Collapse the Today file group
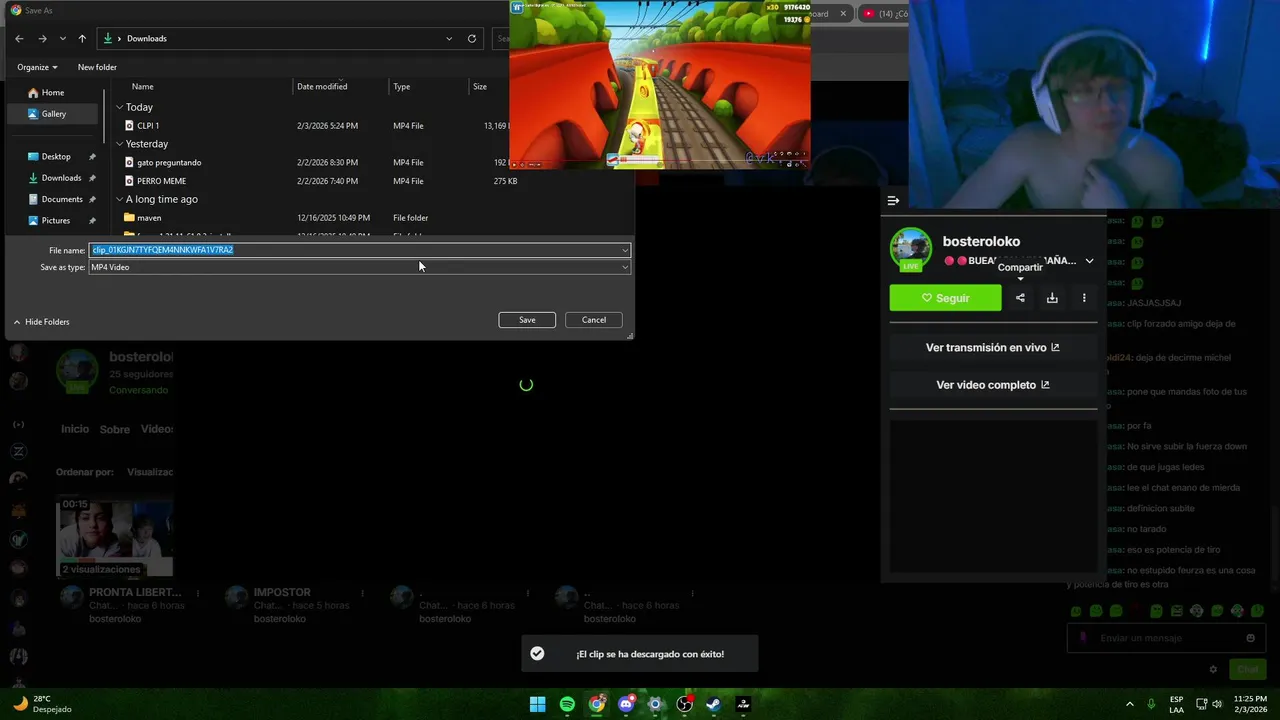1280x720 pixels. pyautogui.click(x=120, y=107)
